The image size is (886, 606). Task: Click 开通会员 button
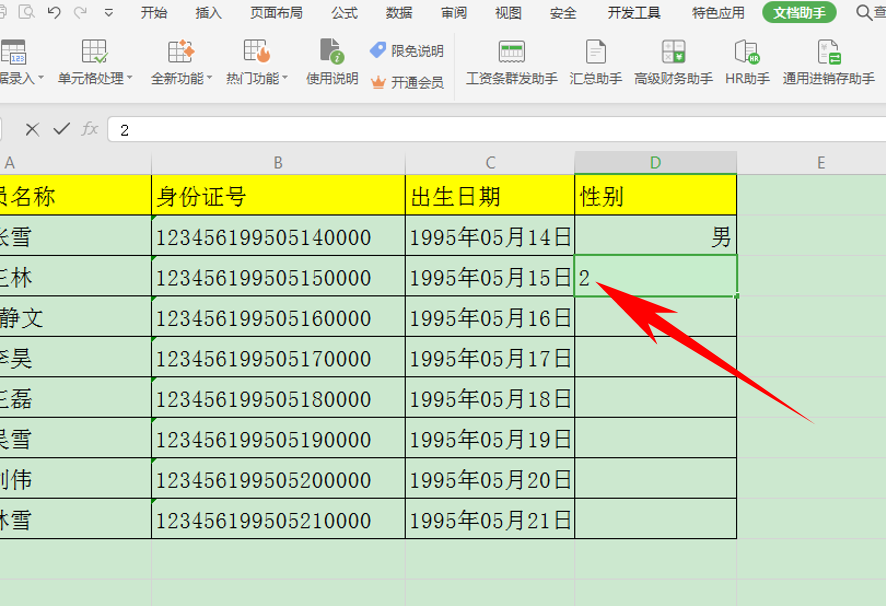[x=407, y=83]
